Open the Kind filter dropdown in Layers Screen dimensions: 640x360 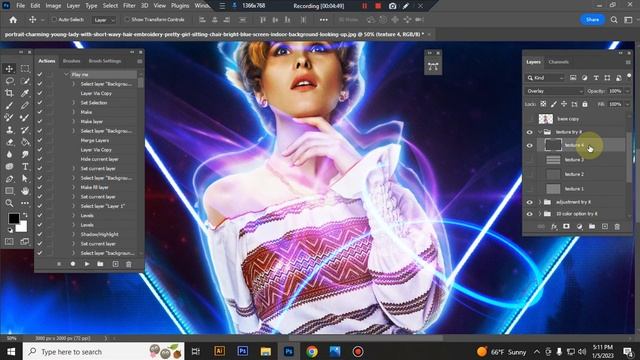(x=545, y=78)
